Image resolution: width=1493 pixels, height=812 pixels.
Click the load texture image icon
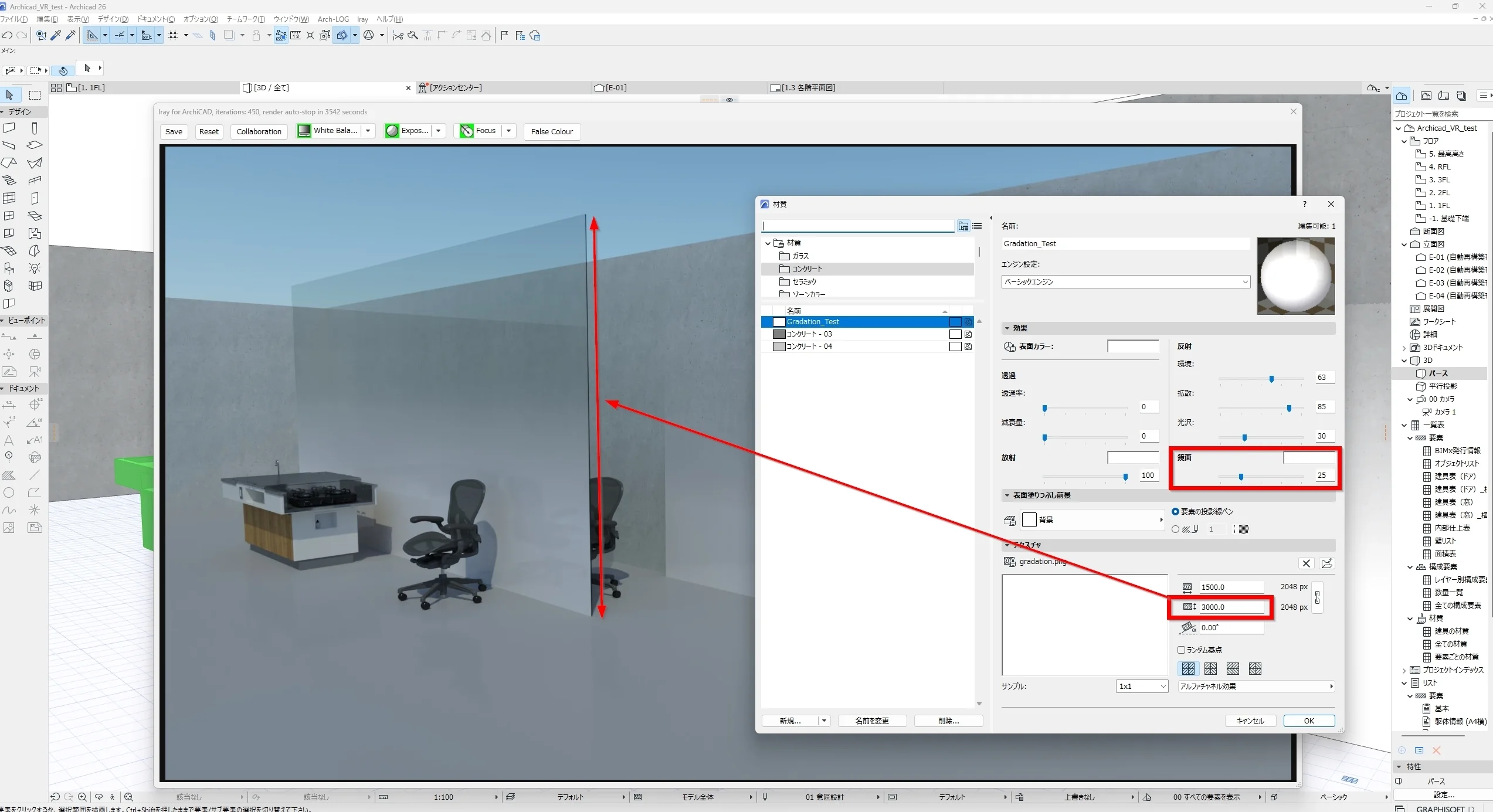(x=1326, y=563)
